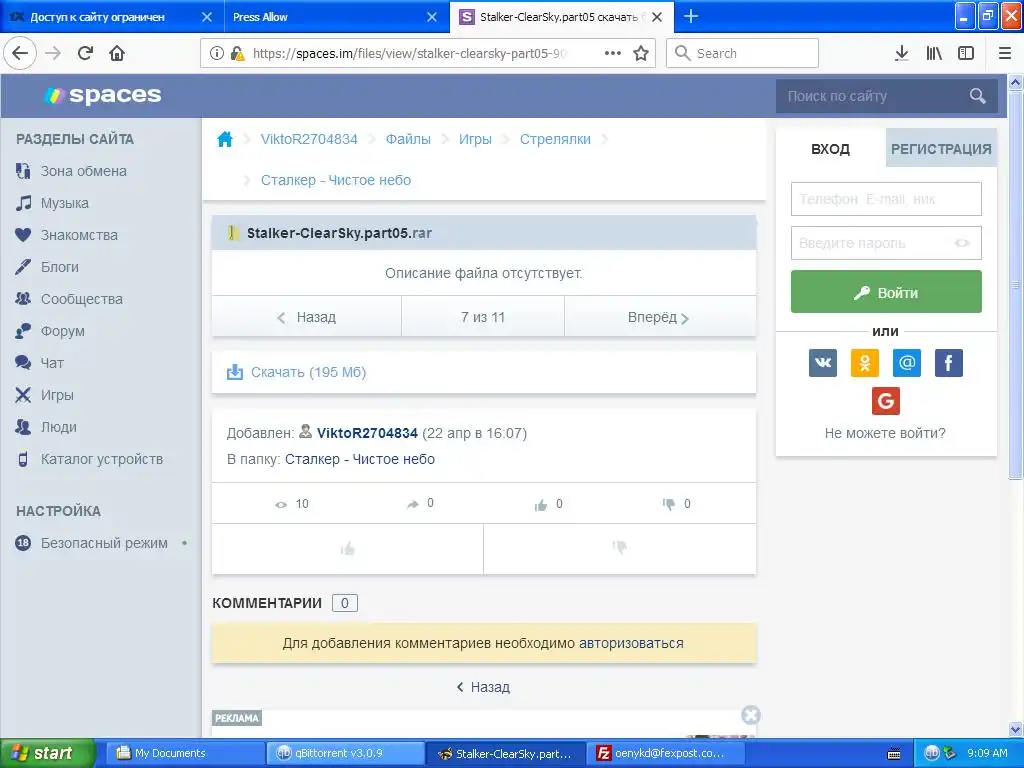The height and width of the screenshot is (768, 1024).
Task: Switch to the 'Доступ к сайту ограничен' tab
Action: pyautogui.click(x=112, y=17)
